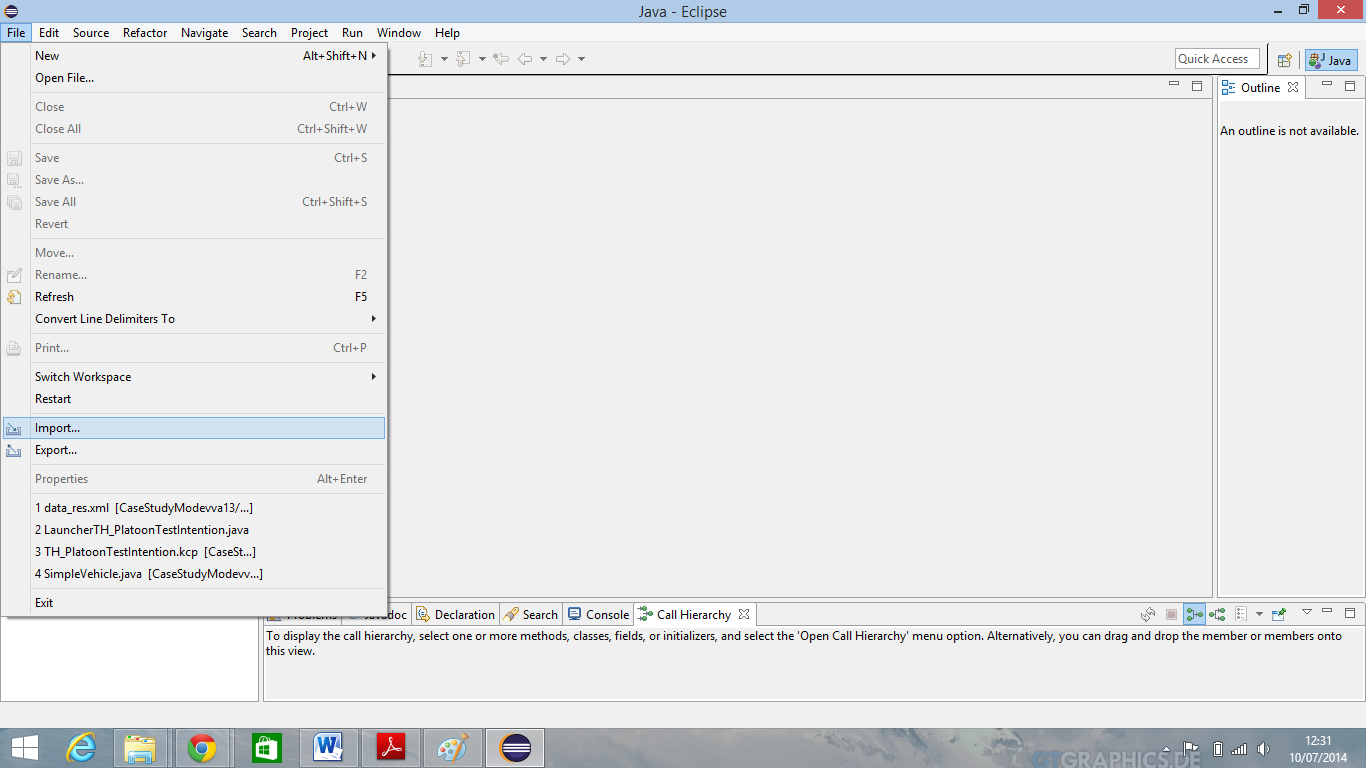This screenshot has width=1366, height=768.
Task: Toggle Show Caller Hierarchy in Call Hierarchy view
Action: click(x=1194, y=614)
